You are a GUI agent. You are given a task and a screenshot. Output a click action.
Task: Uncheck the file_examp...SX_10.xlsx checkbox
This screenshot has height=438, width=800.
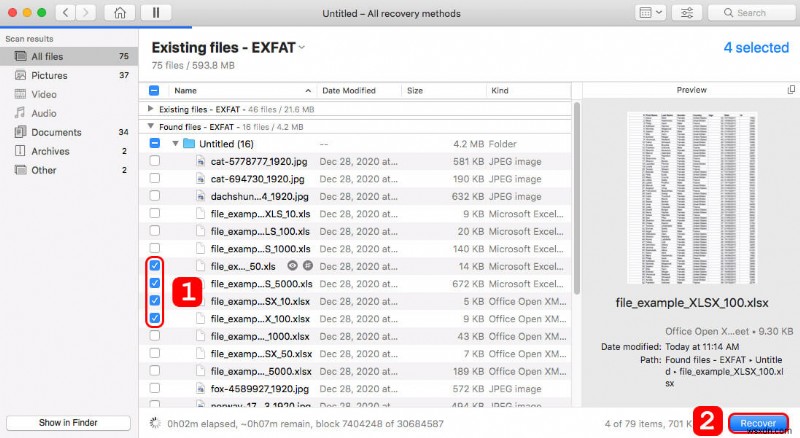point(155,300)
